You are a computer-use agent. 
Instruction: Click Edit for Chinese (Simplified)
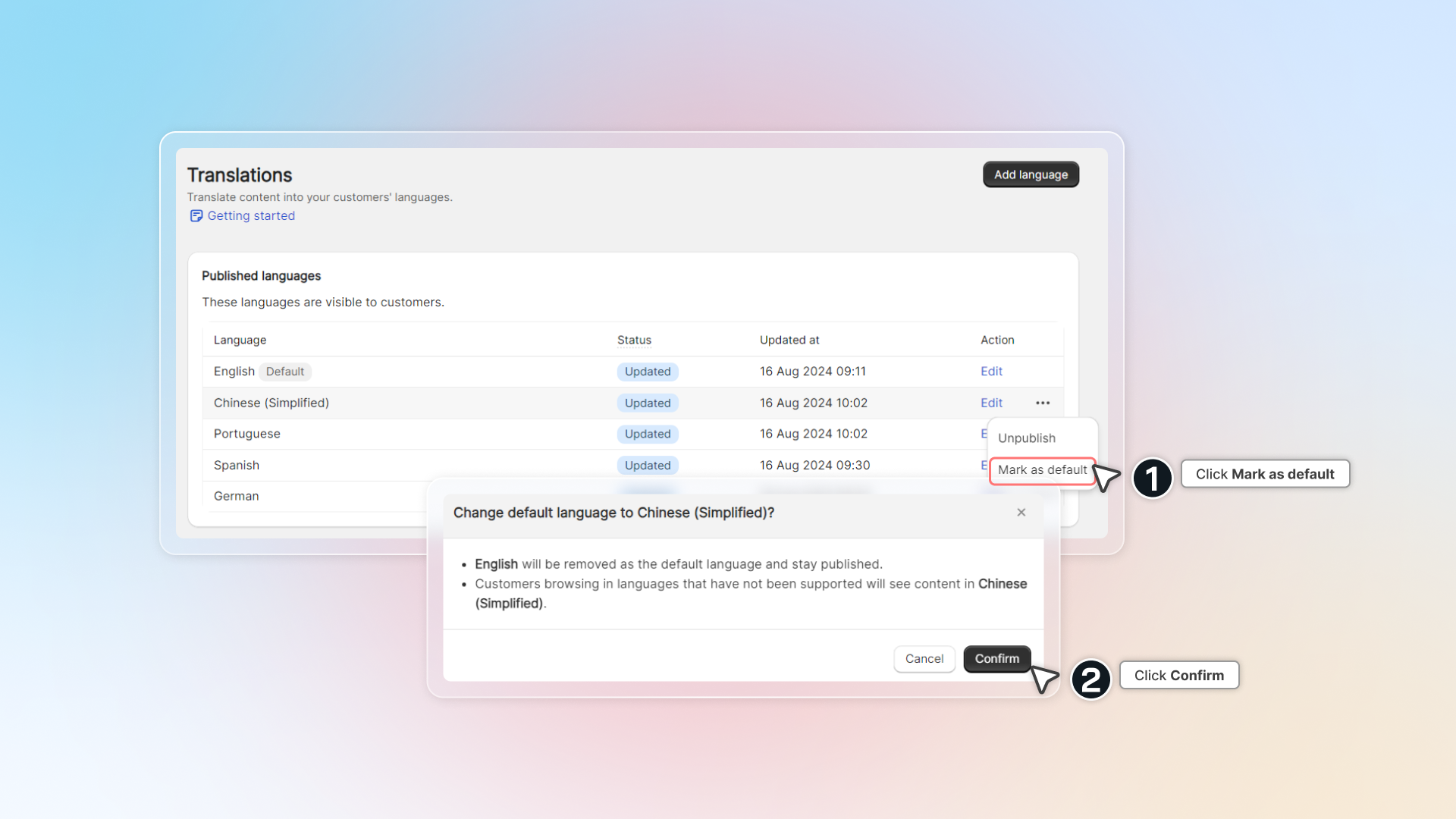tap(991, 403)
